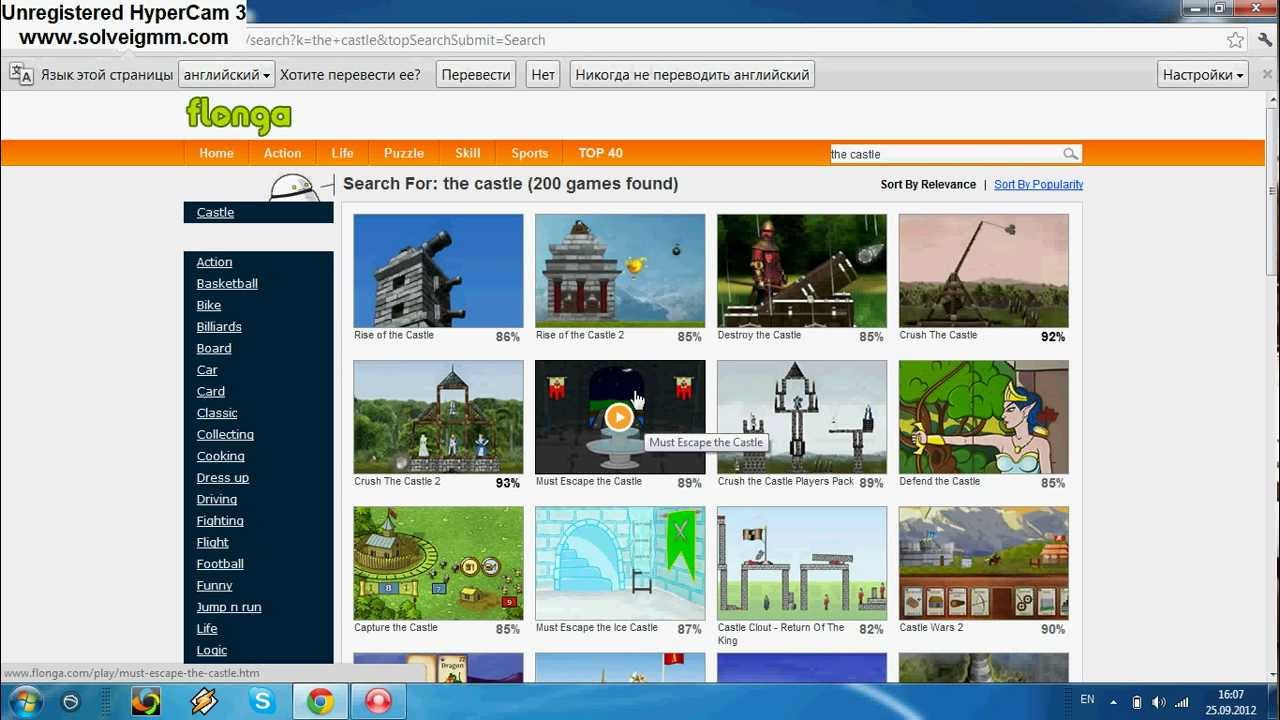The image size is (1280, 720).
Task: Open the Billiards category link
Action: coord(219,327)
